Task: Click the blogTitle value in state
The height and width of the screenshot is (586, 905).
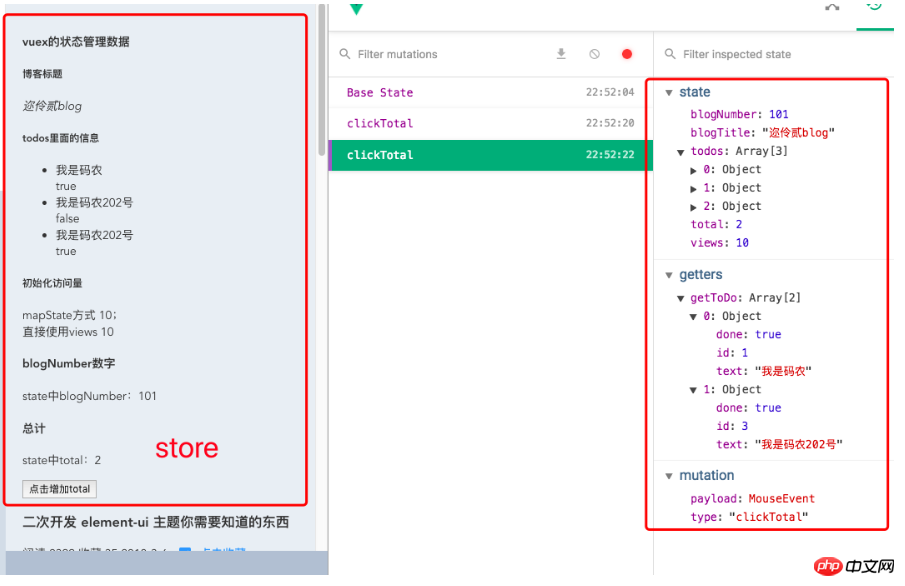Action: pos(798,133)
